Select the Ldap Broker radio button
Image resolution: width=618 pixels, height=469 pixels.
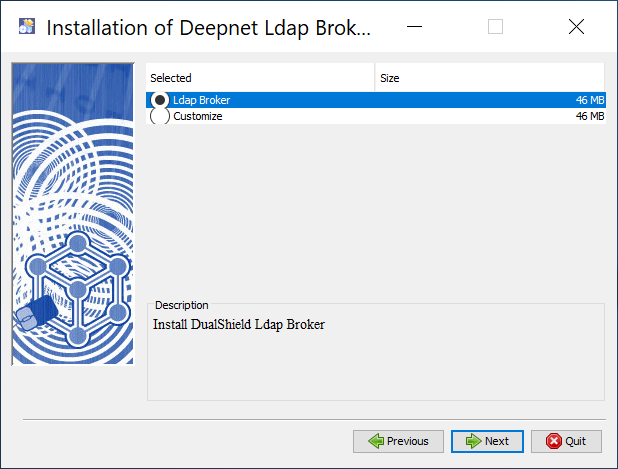tap(159, 100)
